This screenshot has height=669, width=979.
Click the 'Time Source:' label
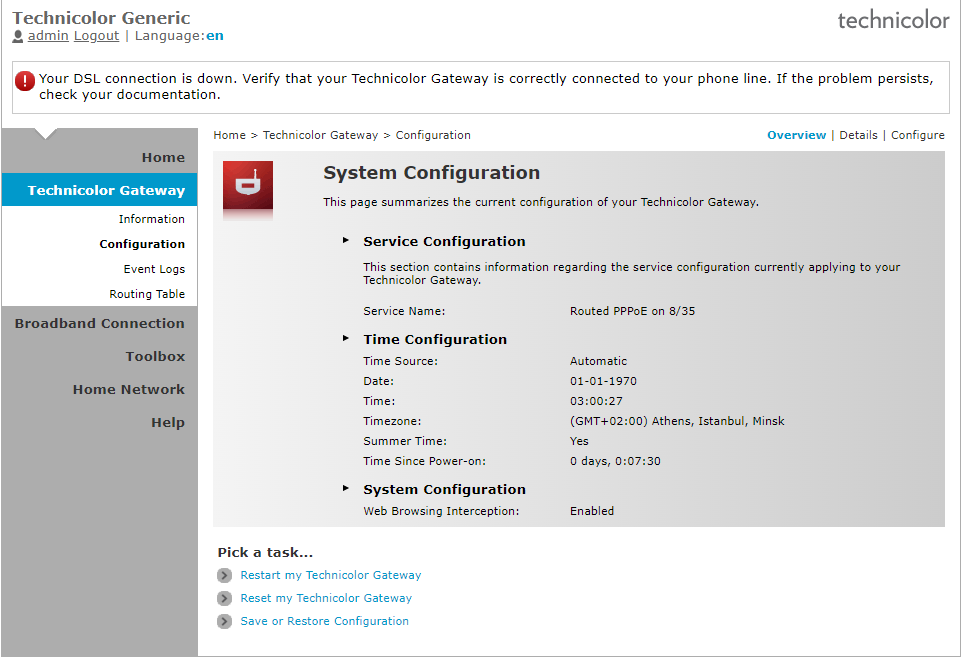pyautogui.click(x=401, y=361)
